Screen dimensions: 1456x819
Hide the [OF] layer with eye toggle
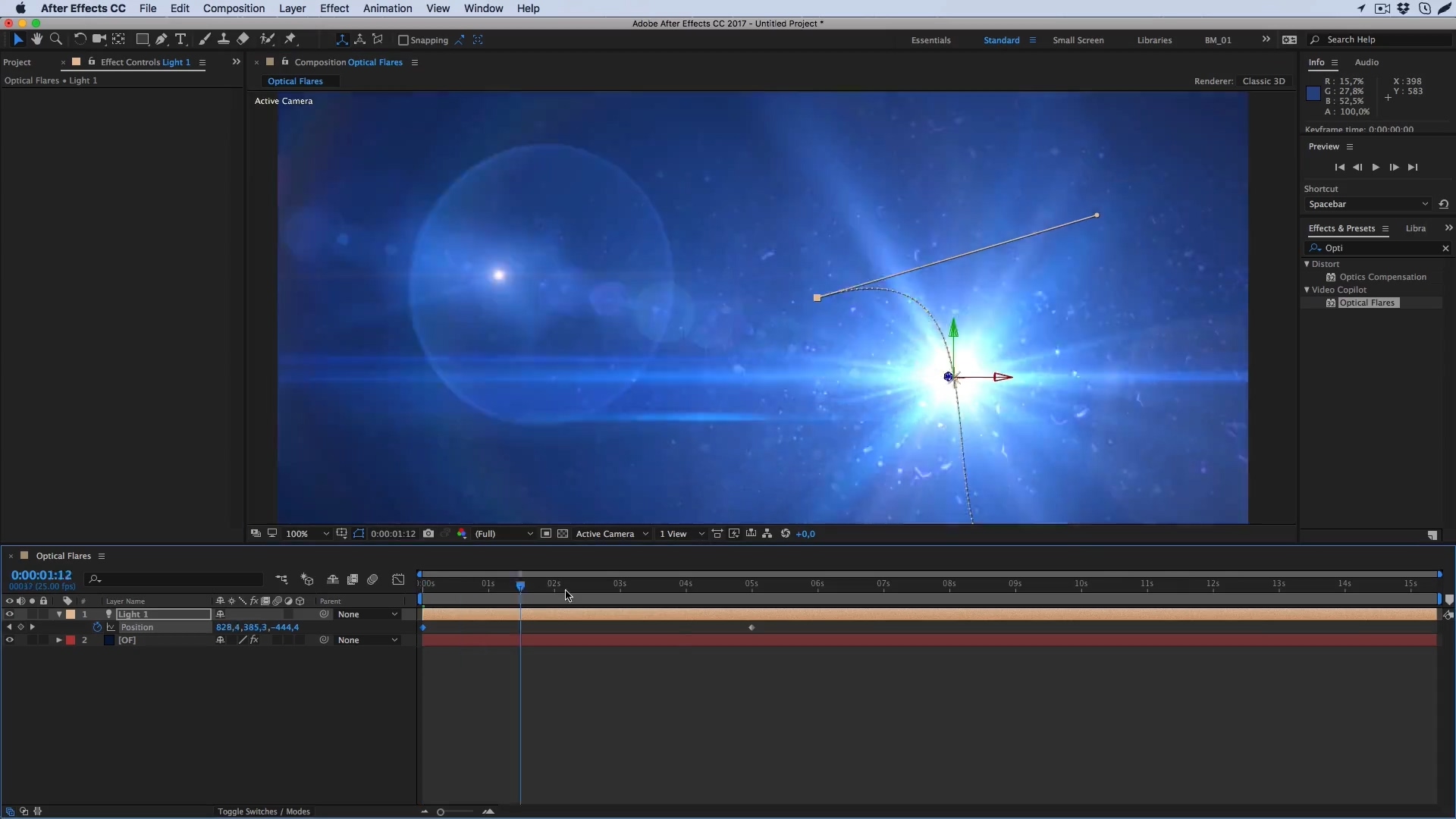point(9,640)
